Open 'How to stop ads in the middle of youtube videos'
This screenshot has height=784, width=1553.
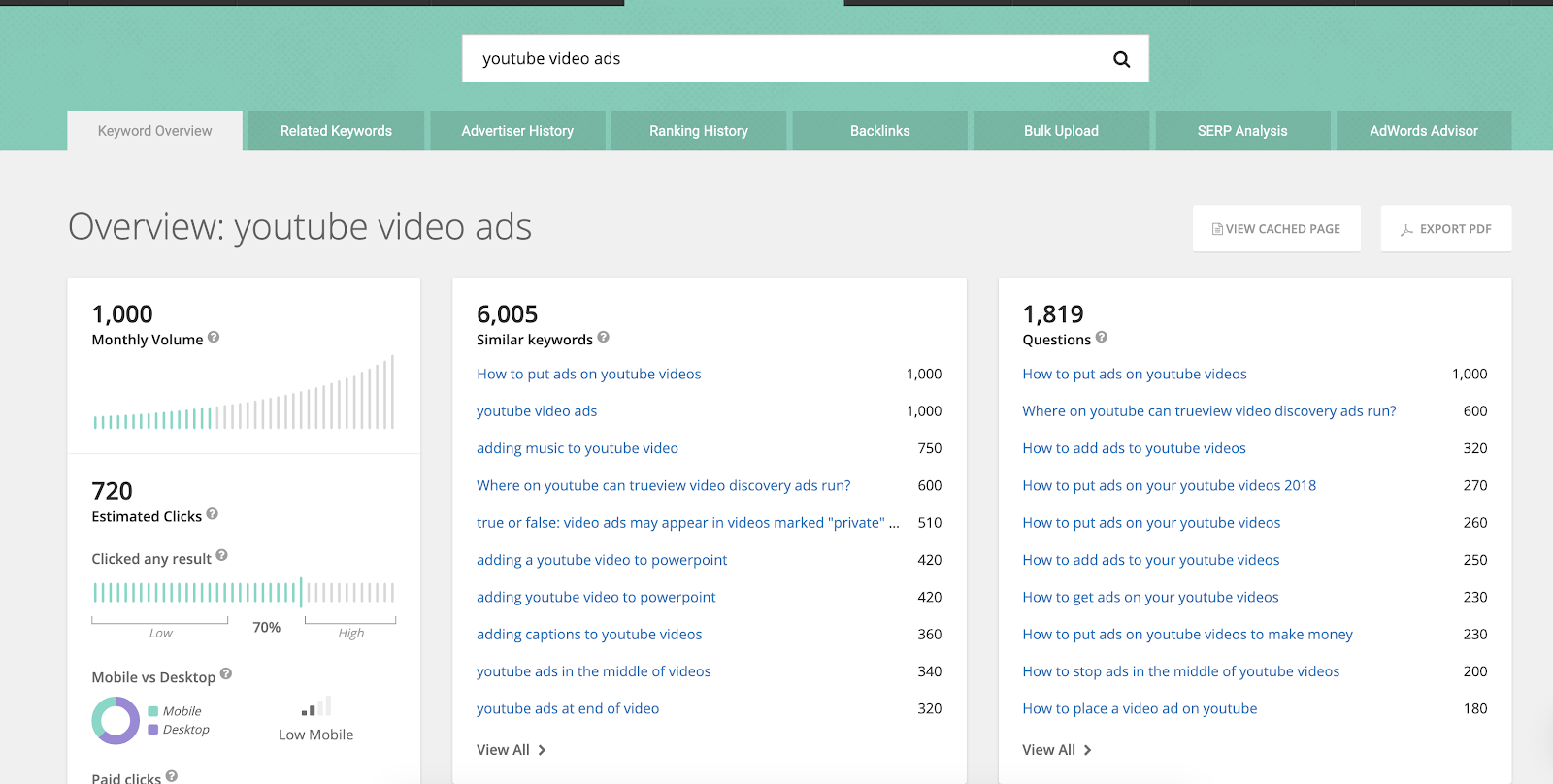[1181, 671]
